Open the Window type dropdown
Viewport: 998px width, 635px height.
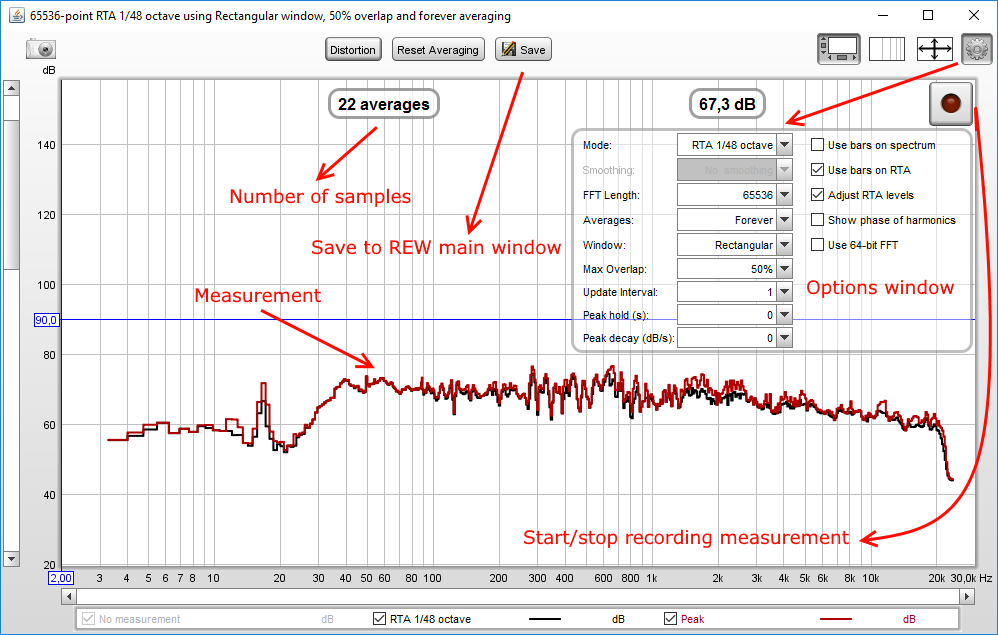[785, 245]
